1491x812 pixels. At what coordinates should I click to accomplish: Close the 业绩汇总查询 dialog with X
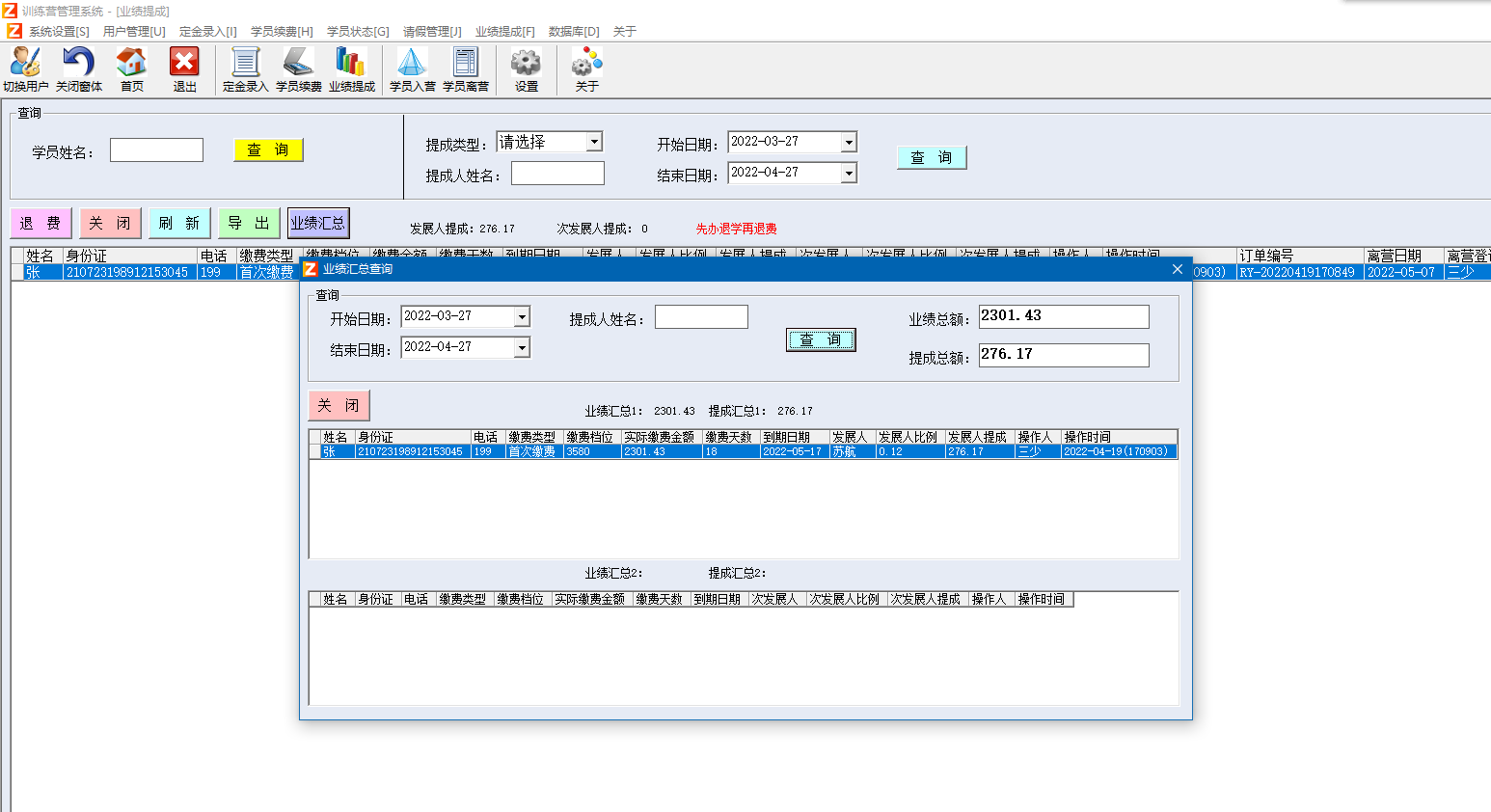[x=1178, y=269]
